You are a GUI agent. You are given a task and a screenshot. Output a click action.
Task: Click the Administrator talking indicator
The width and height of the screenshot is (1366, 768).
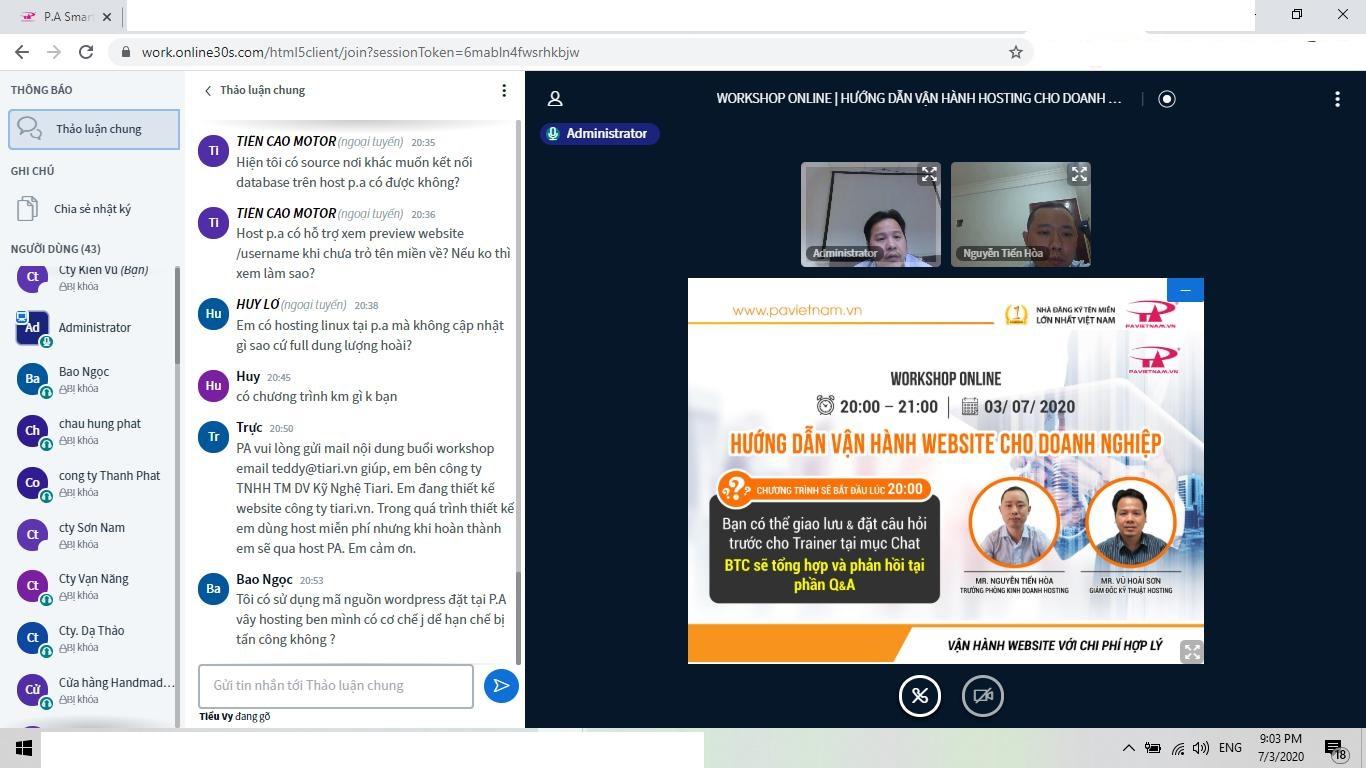pos(599,134)
